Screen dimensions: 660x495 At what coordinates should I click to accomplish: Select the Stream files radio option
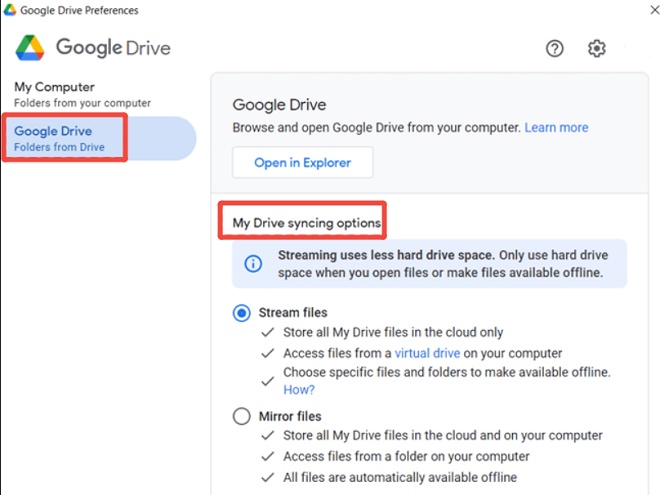pyautogui.click(x=242, y=313)
